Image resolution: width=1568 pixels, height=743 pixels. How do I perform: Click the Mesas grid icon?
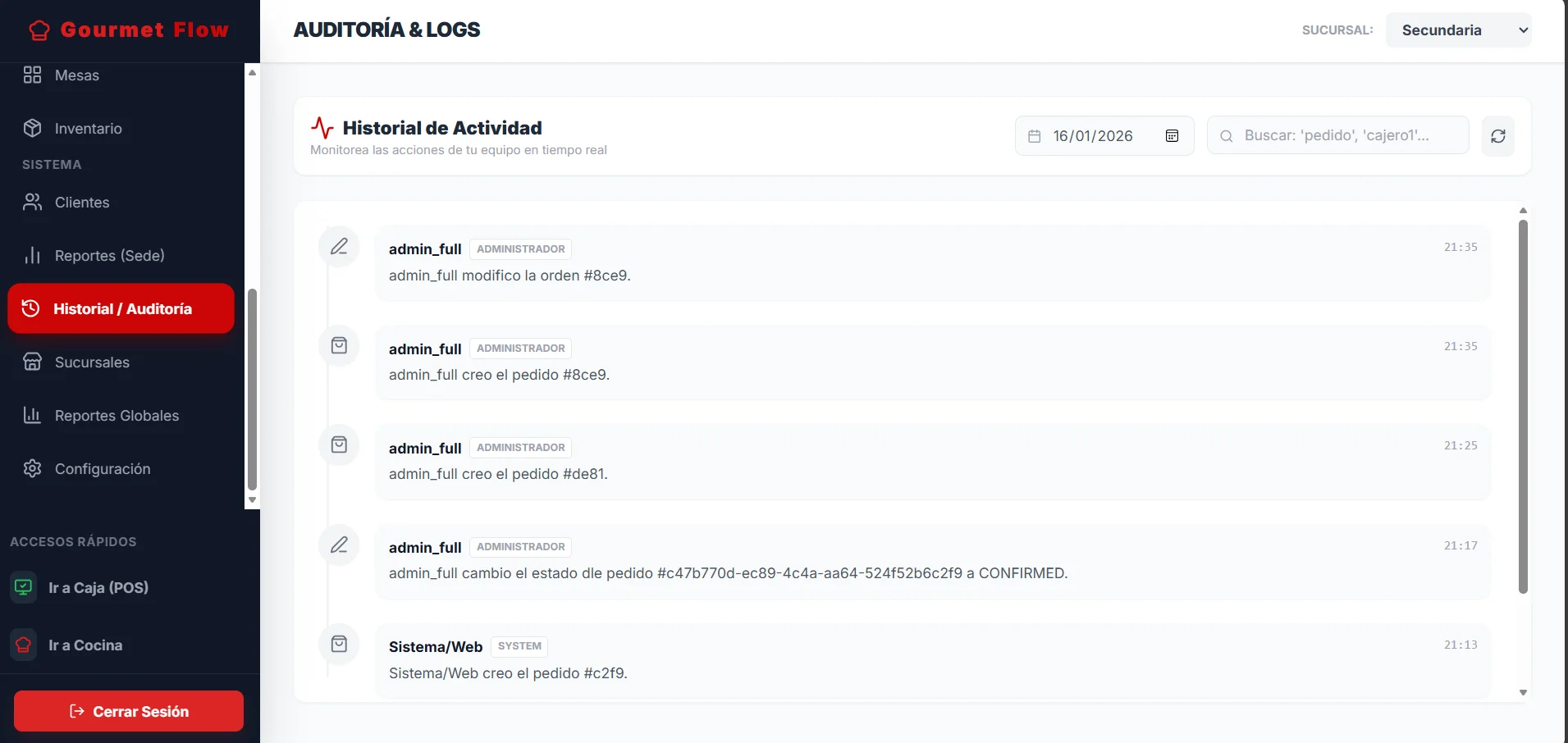32,75
